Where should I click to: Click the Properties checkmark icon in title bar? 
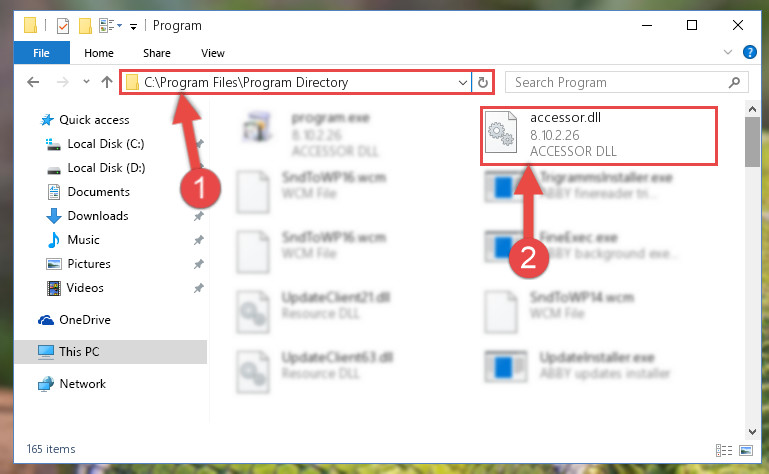(x=63, y=26)
